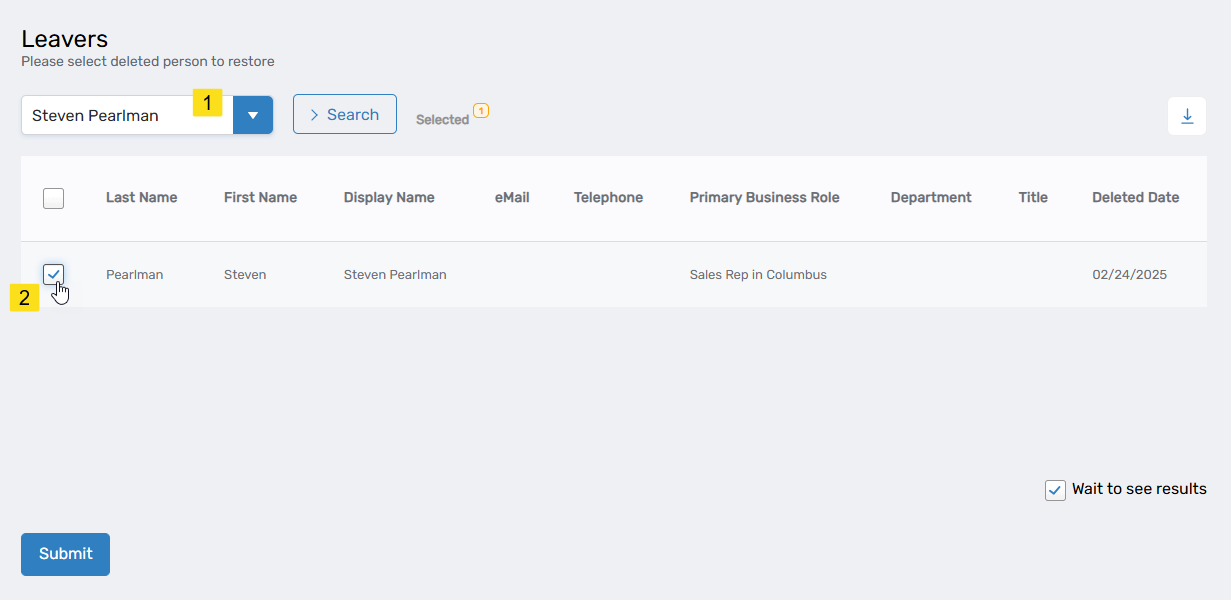Click the Telephone column header
This screenshot has width=1231, height=600.
608,198
